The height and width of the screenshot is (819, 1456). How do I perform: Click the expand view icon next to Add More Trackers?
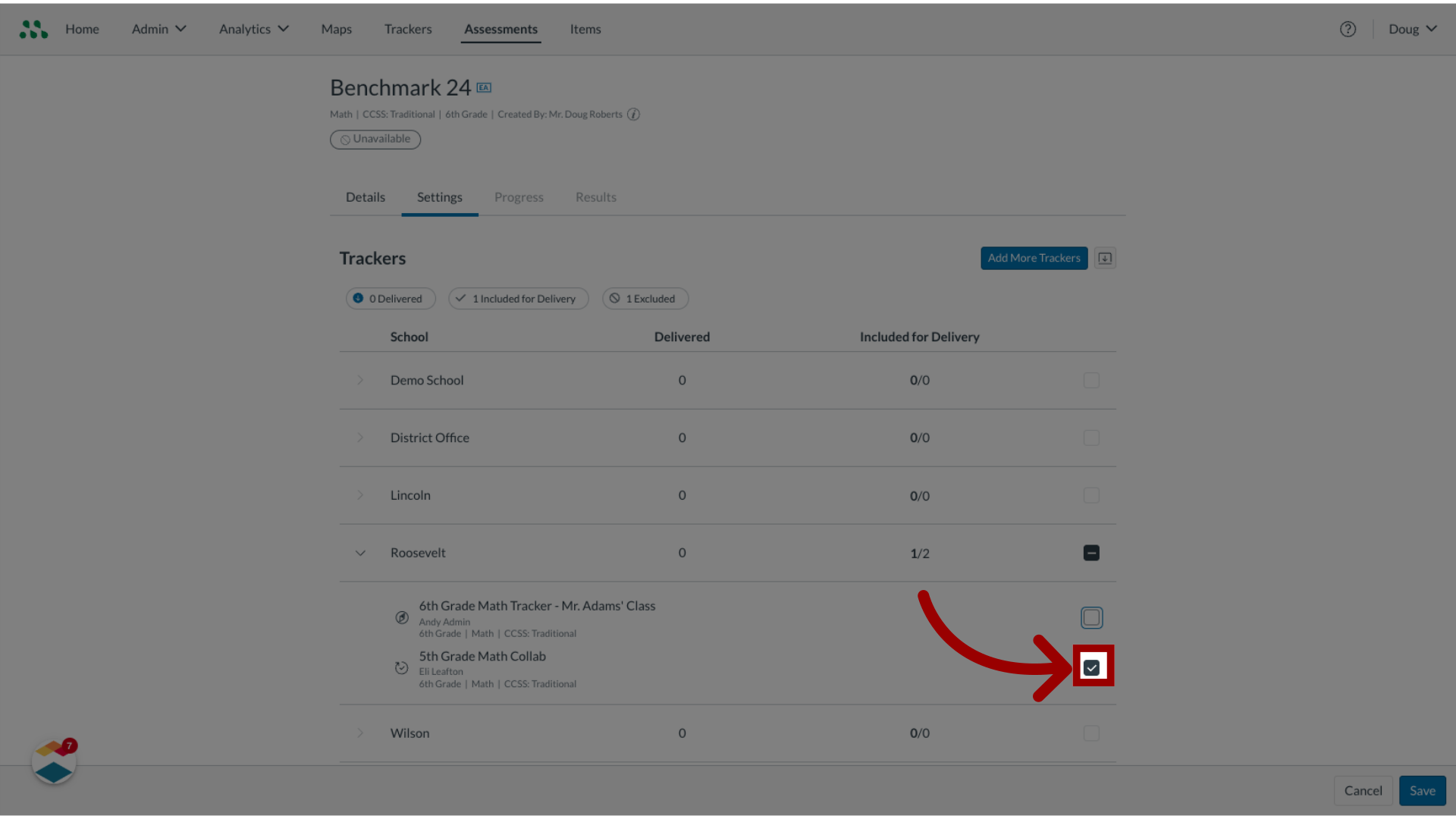1106,258
